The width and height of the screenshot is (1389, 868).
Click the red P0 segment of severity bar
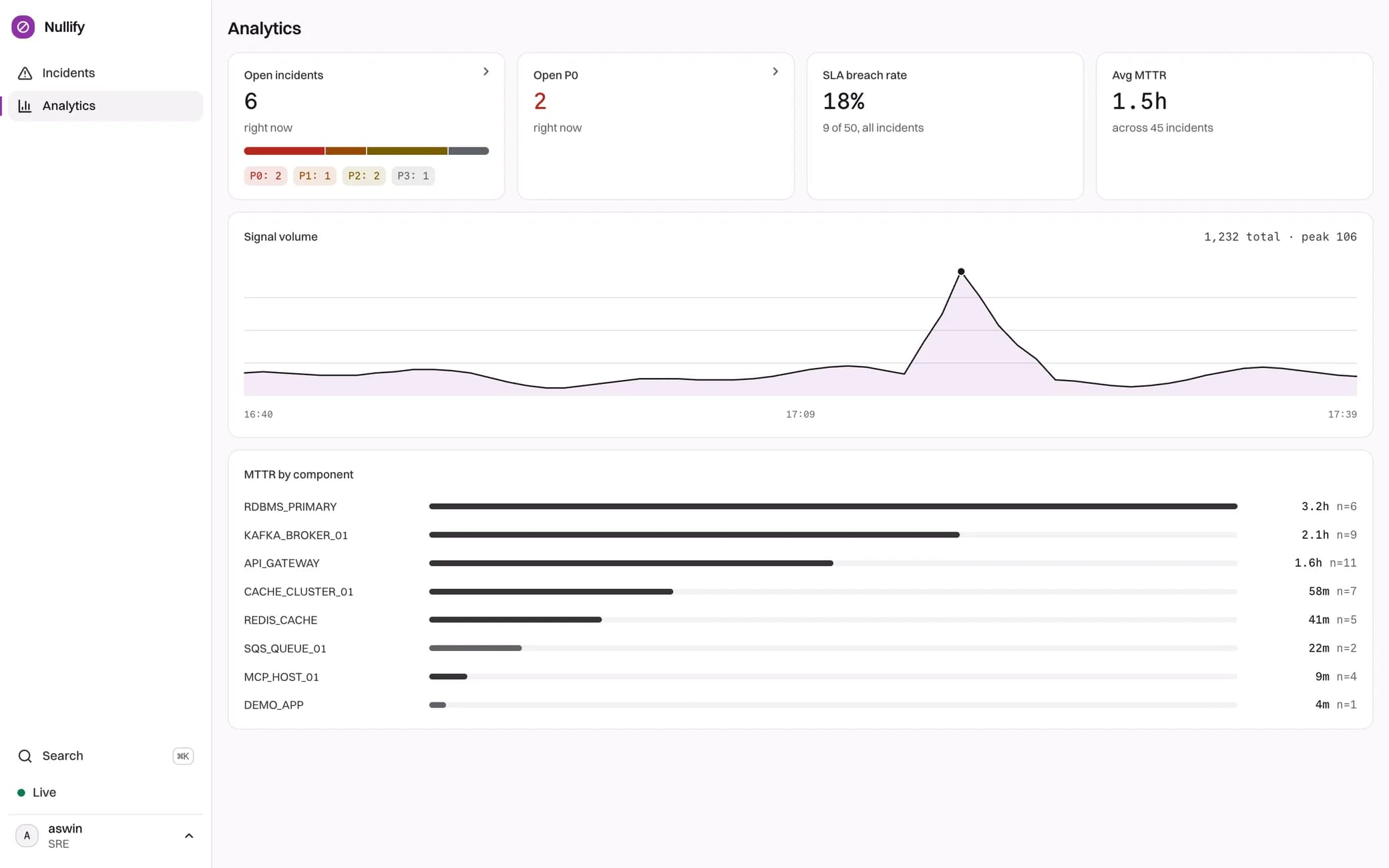coord(284,151)
